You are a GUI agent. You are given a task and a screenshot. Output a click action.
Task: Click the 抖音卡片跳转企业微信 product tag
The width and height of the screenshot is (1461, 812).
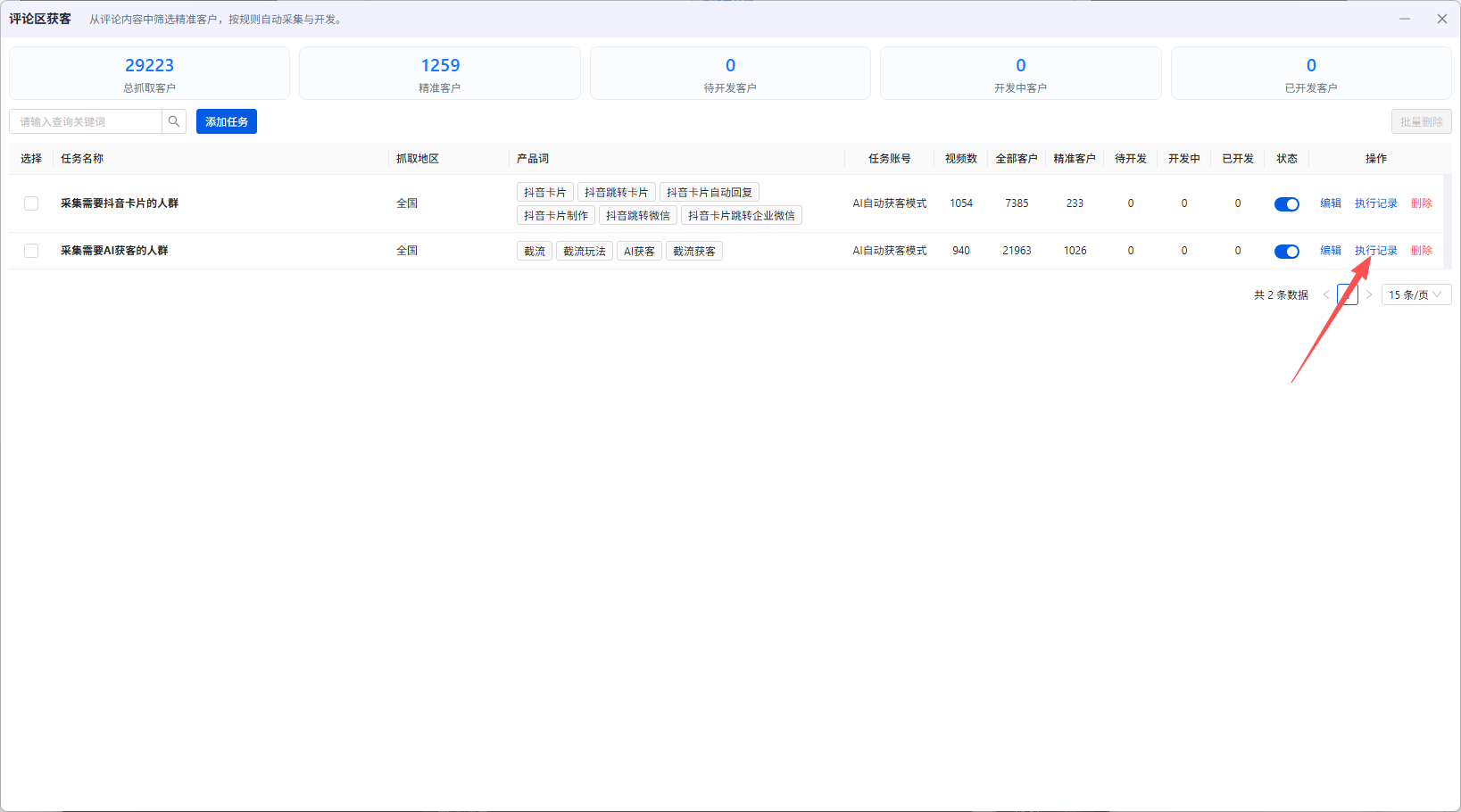click(x=742, y=216)
